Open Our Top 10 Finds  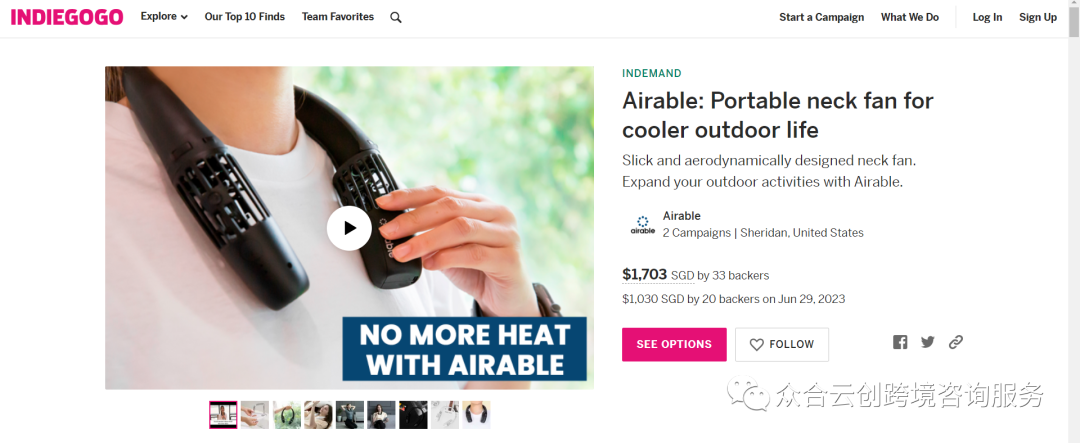tap(245, 17)
